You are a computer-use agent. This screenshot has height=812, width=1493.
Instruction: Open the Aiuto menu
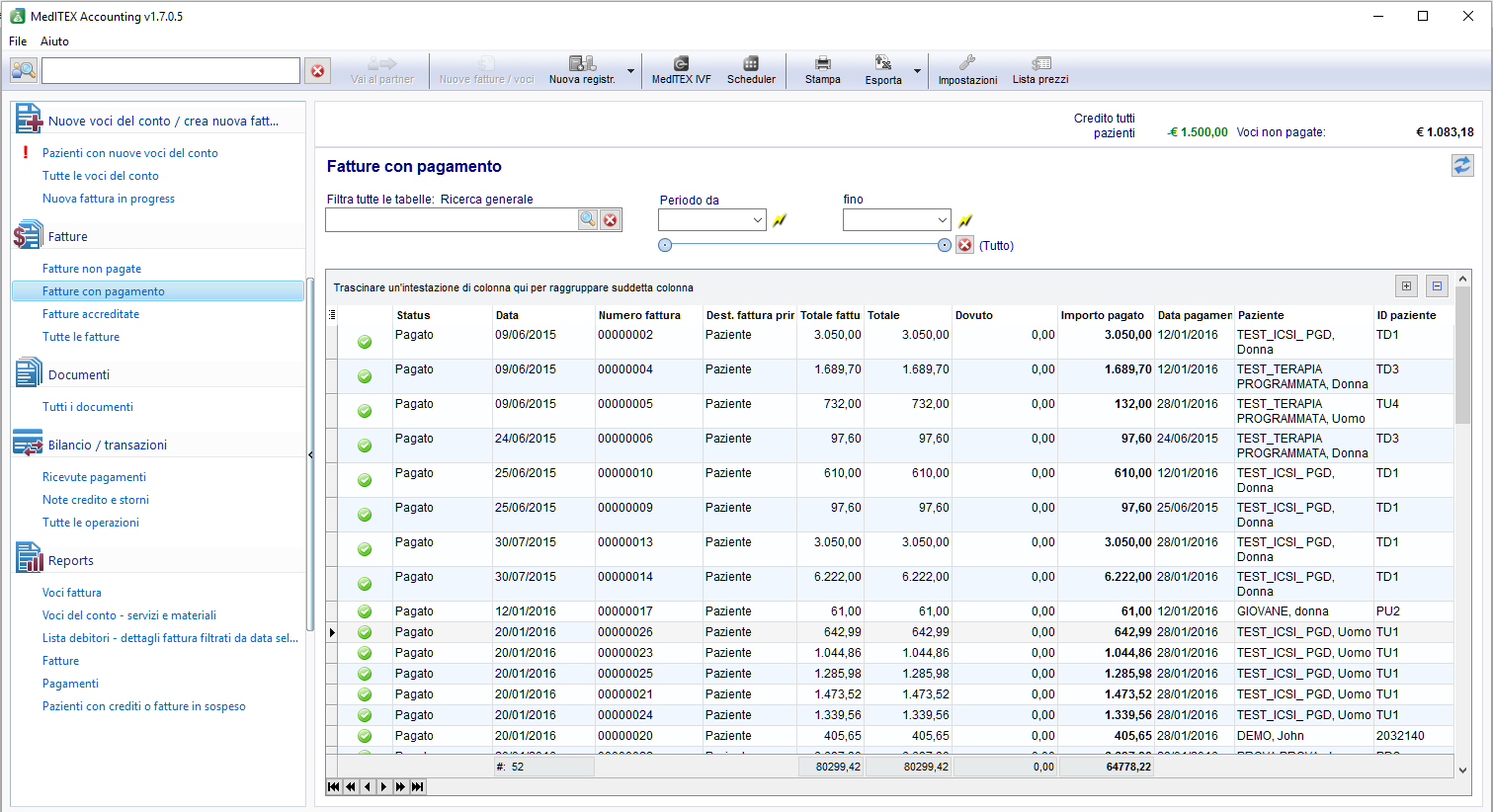click(54, 41)
